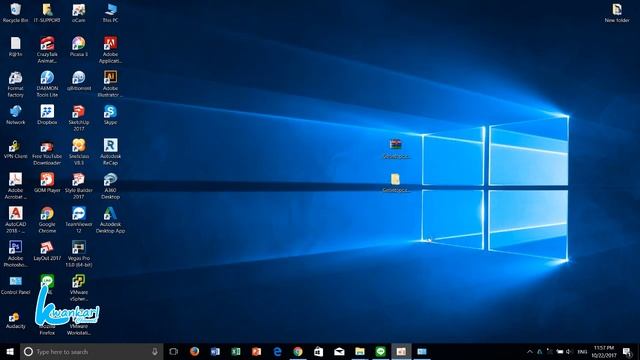640x360 pixels.
Task: Open the New folder desktop icon
Action: point(617,12)
